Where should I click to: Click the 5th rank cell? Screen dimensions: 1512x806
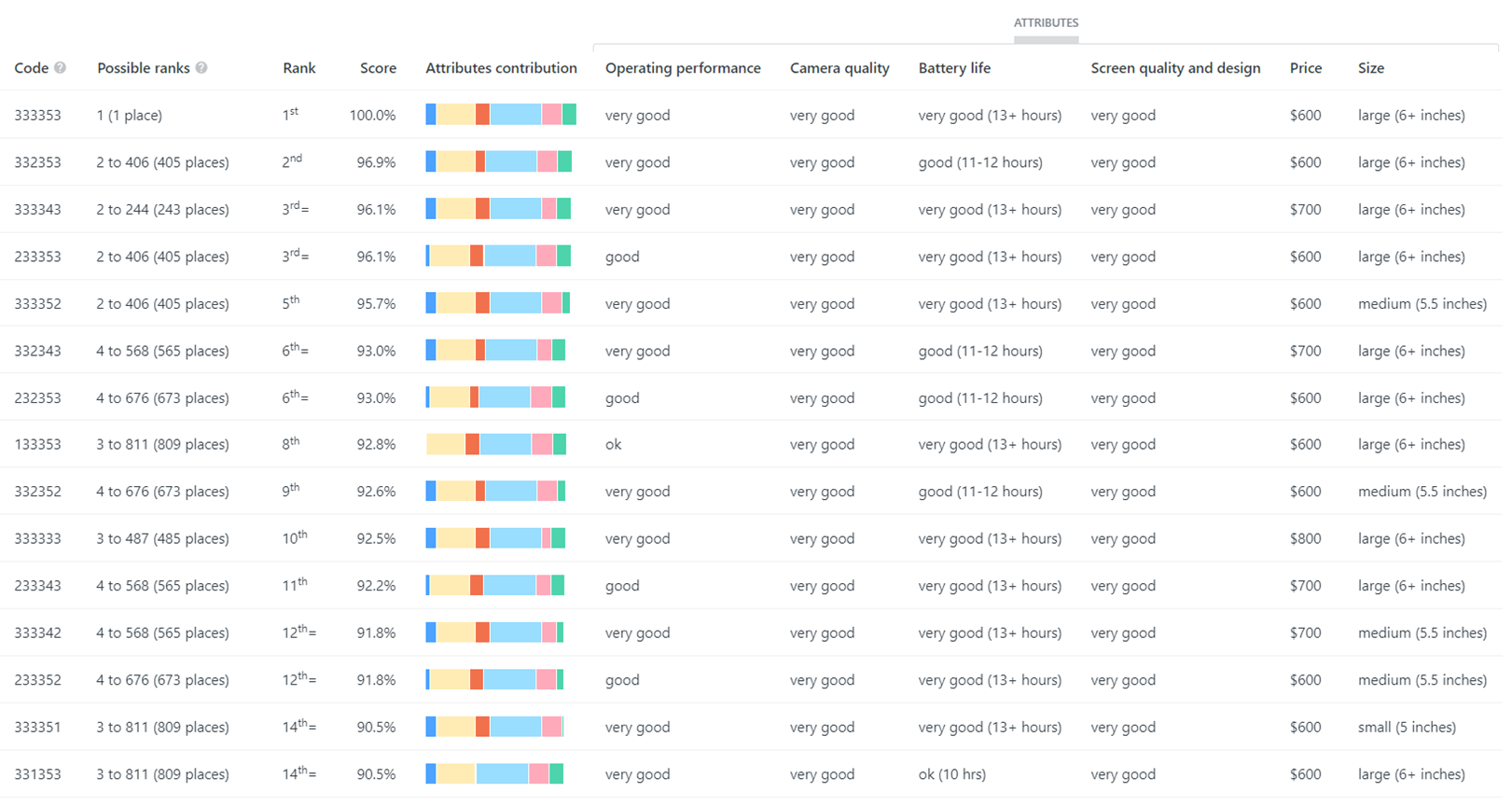point(291,302)
